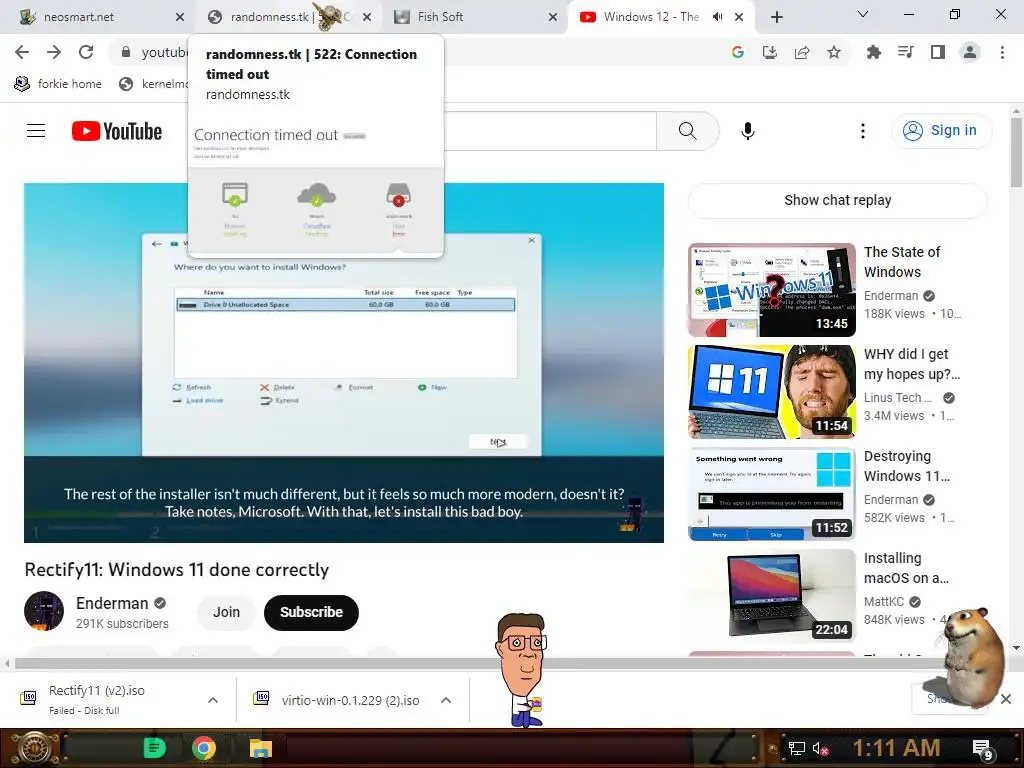
Task: Open the forkie home bookmark
Action: tap(57, 84)
